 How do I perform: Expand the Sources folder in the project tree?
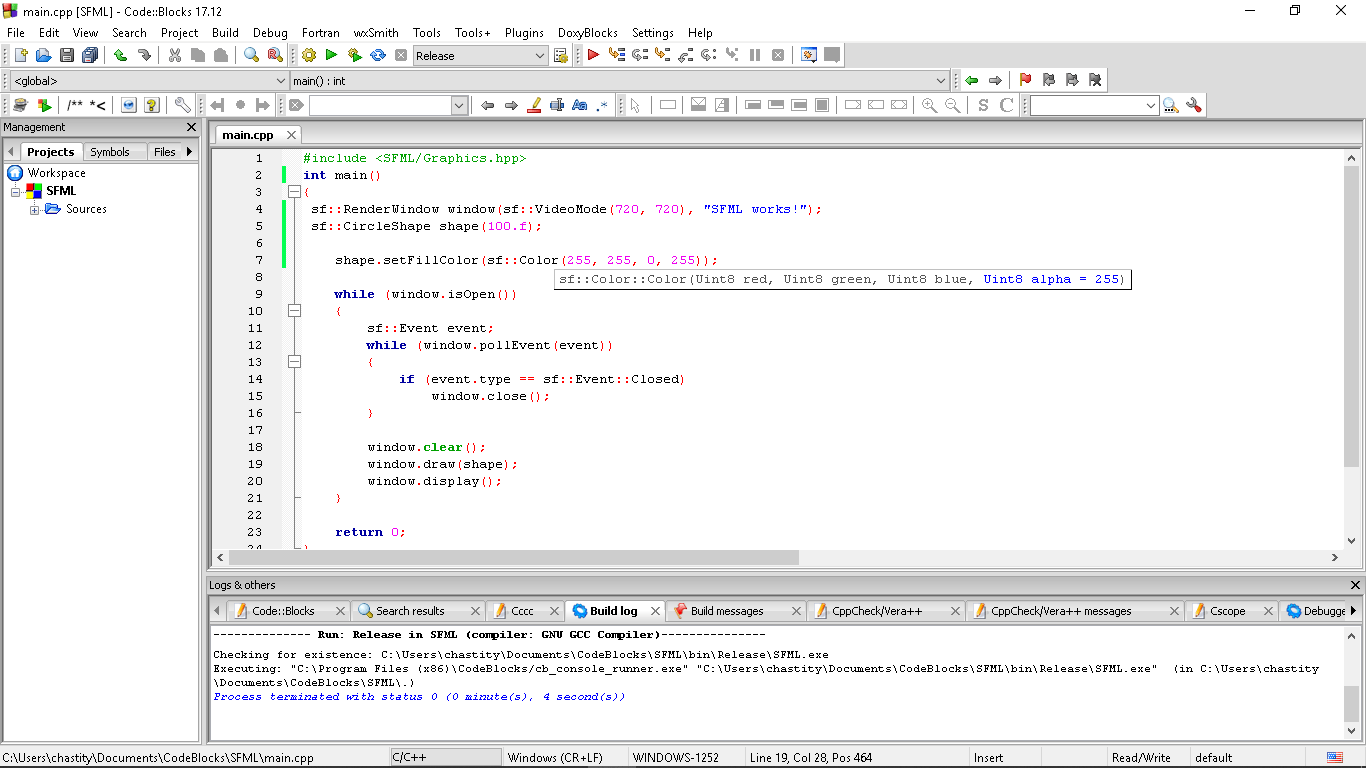click(35, 209)
